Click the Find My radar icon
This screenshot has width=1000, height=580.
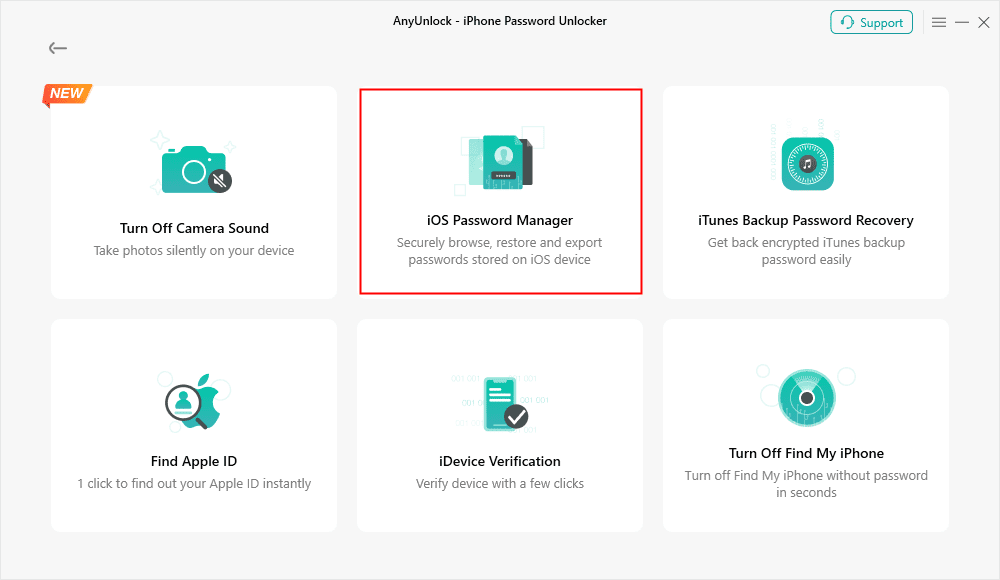coord(807,398)
